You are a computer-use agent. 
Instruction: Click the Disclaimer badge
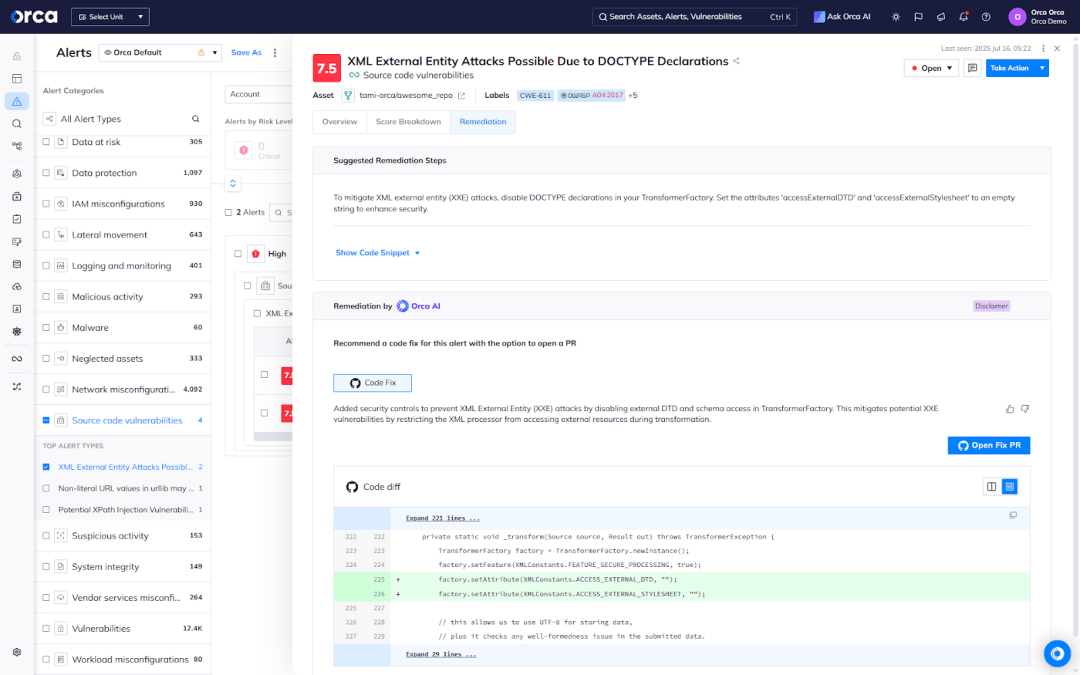coord(991,306)
